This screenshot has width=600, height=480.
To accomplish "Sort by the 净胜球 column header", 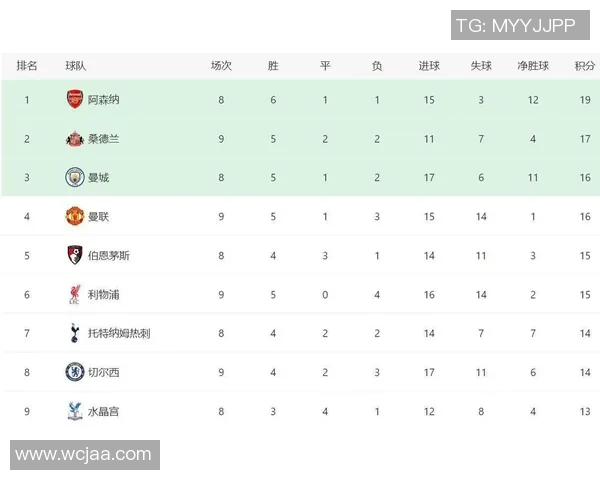I will [533, 66].
